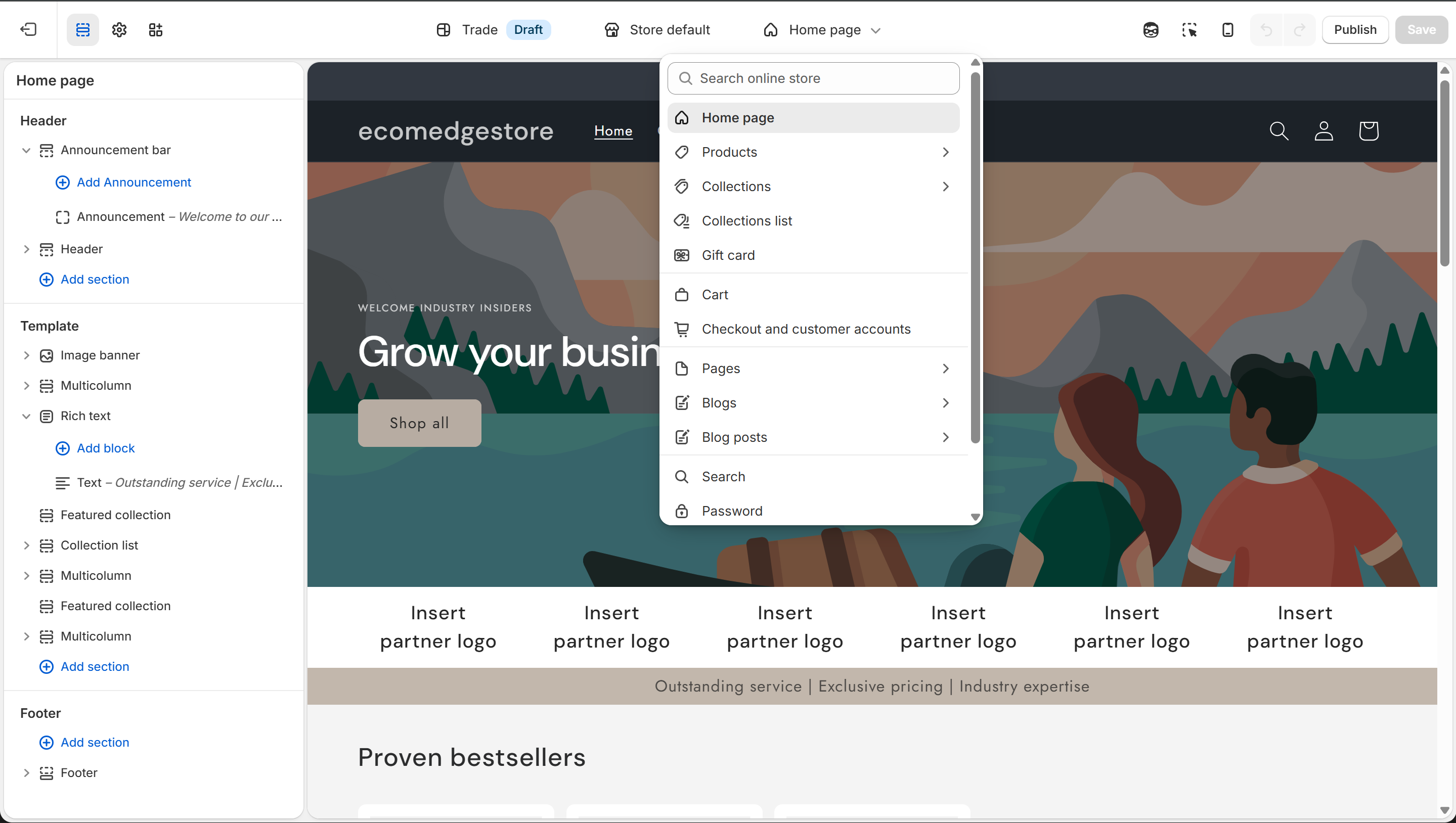Select the Sections panel icon

(82, 29)
